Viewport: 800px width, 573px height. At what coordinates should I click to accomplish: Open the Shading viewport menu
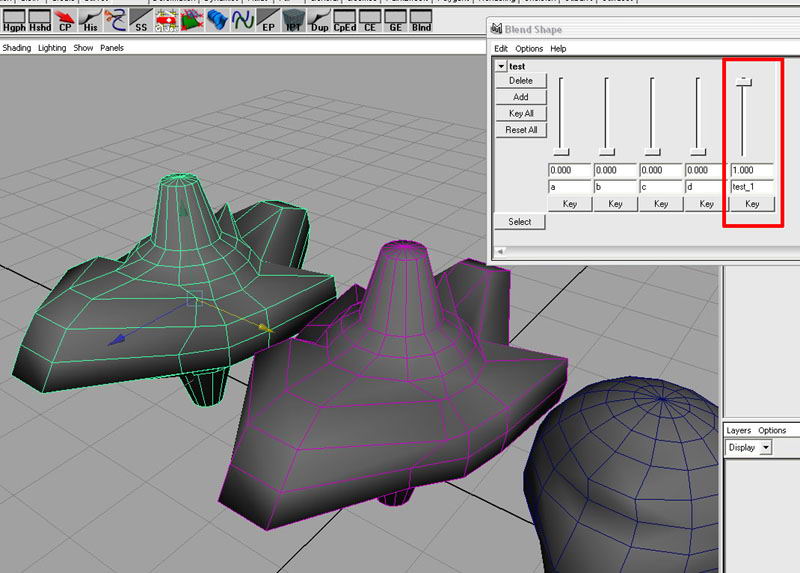[17, 48]
